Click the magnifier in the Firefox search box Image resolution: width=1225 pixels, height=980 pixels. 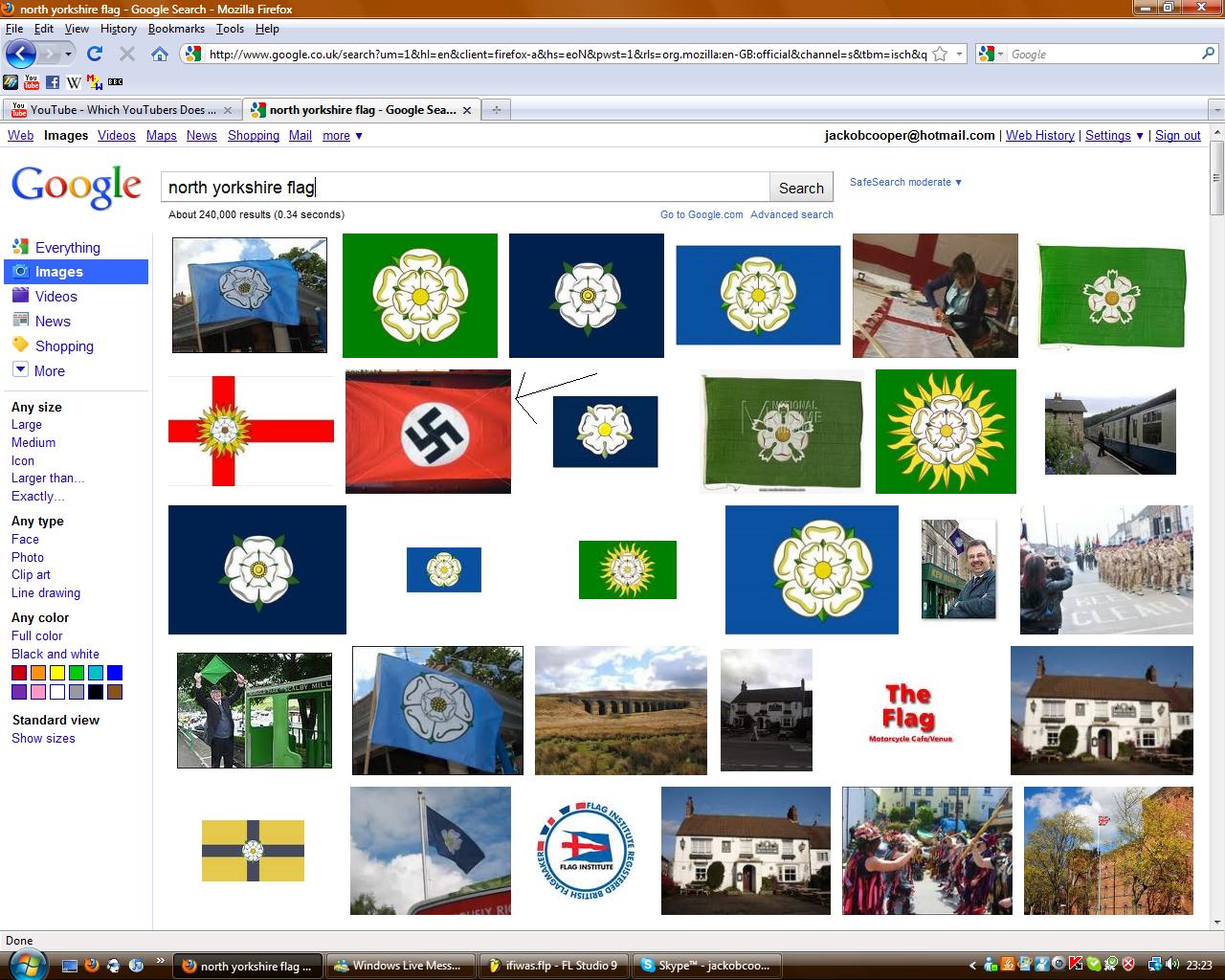click(1208, 54)
